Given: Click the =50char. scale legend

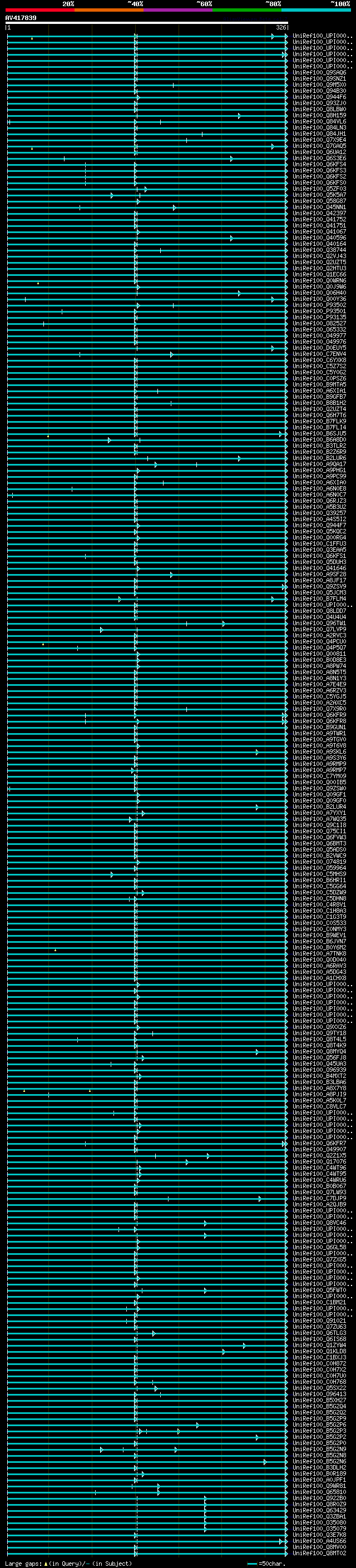Looking at the screenshot, I should (266, 1564).
